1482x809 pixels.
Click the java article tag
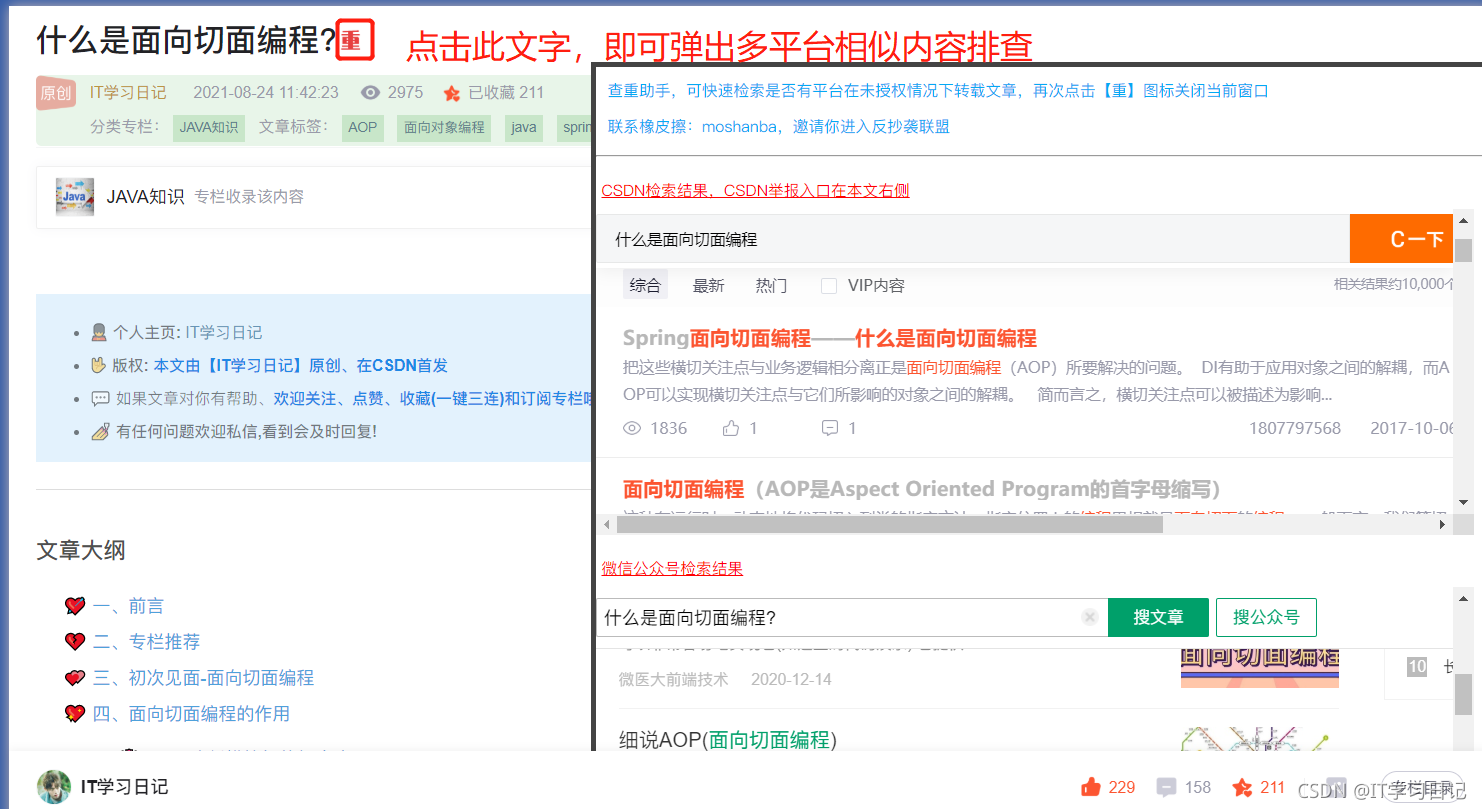click(523, 127)
